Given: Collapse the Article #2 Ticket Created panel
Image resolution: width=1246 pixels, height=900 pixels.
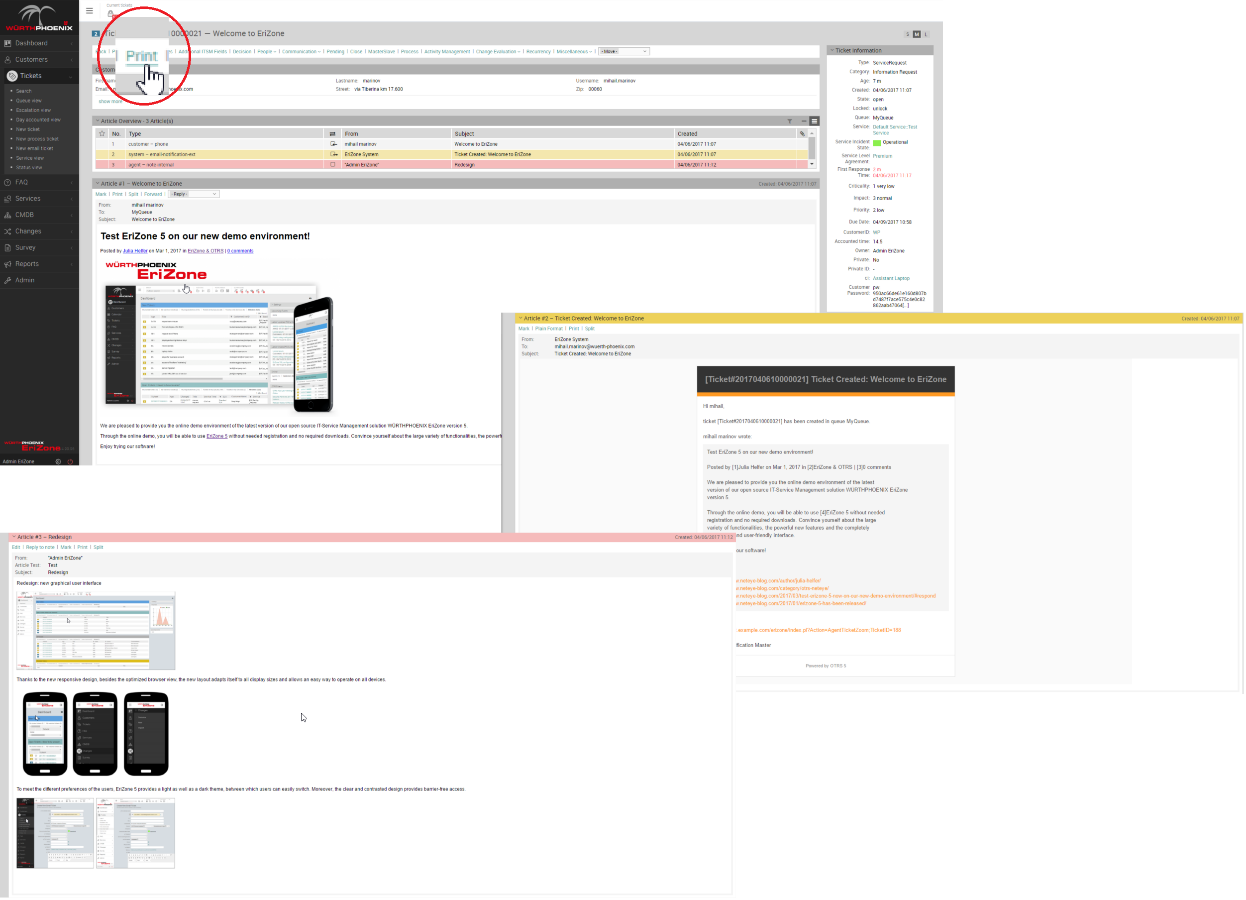Looking at the screenshot, I should 521,318.
